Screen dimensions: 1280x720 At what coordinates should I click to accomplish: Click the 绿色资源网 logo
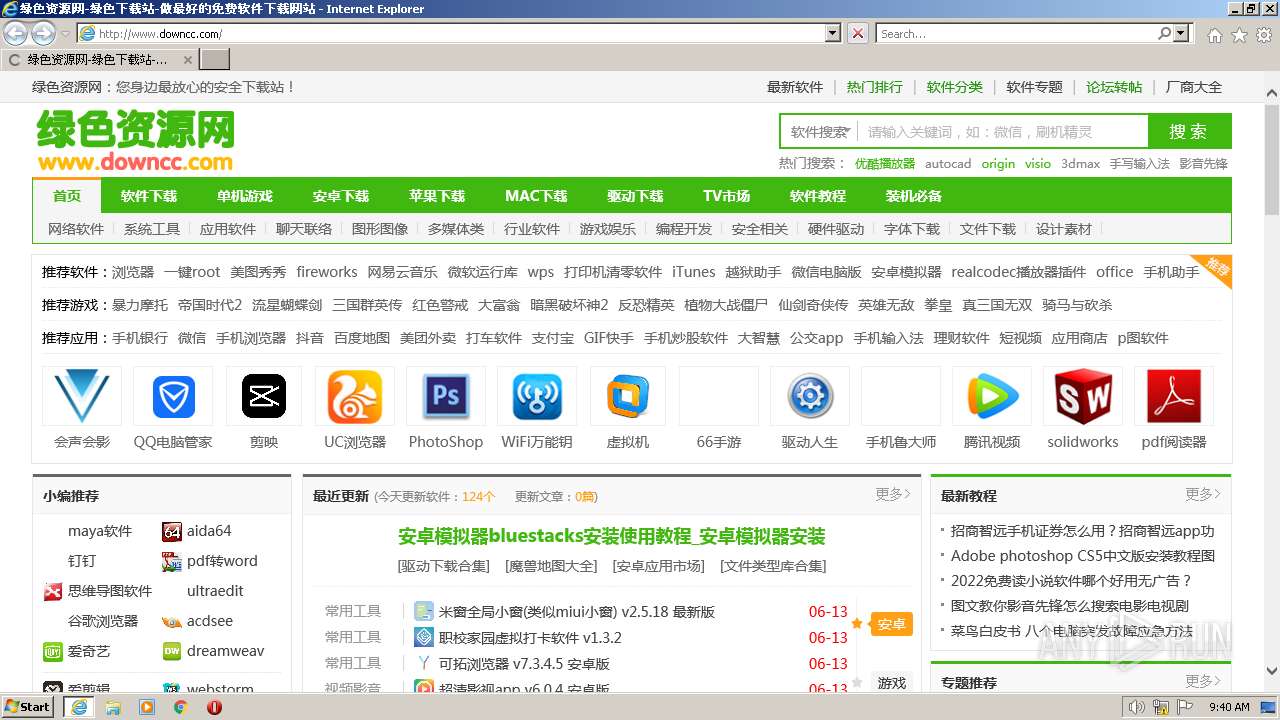click(x=136, y=141)
